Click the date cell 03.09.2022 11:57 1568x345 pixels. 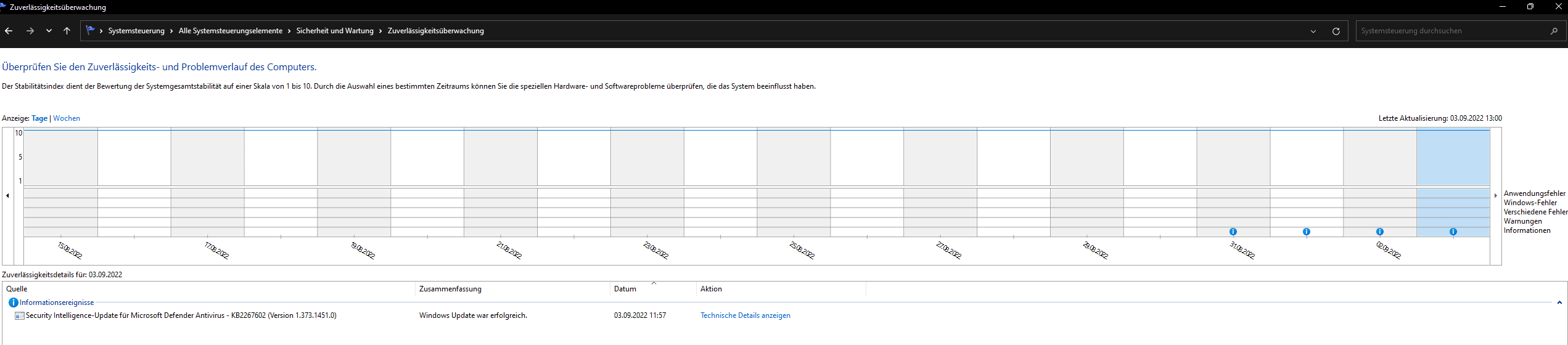tap(640, 315)
